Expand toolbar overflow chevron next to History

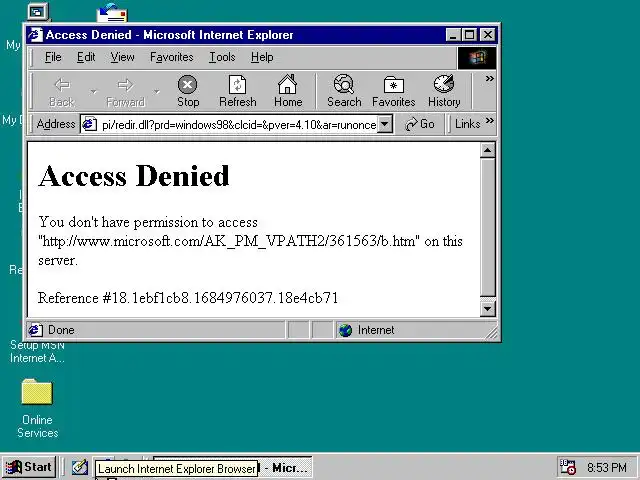[x=489, y=78]
